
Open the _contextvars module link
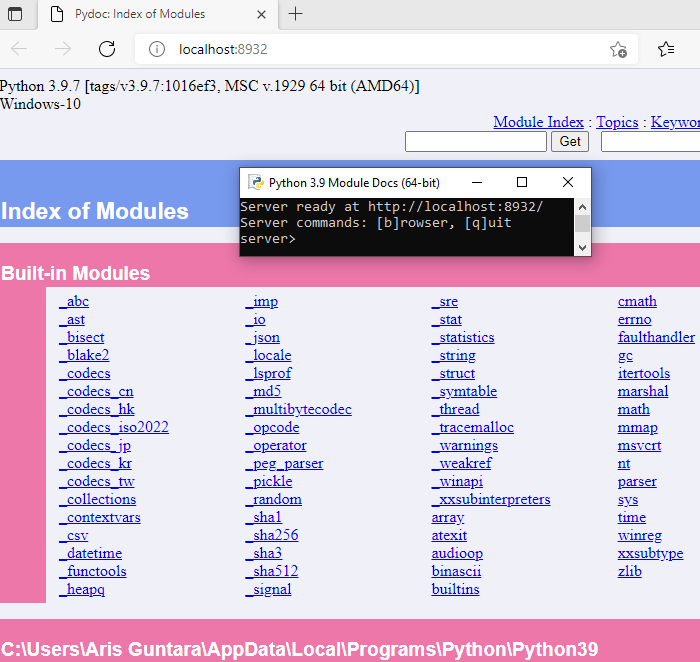100,517
